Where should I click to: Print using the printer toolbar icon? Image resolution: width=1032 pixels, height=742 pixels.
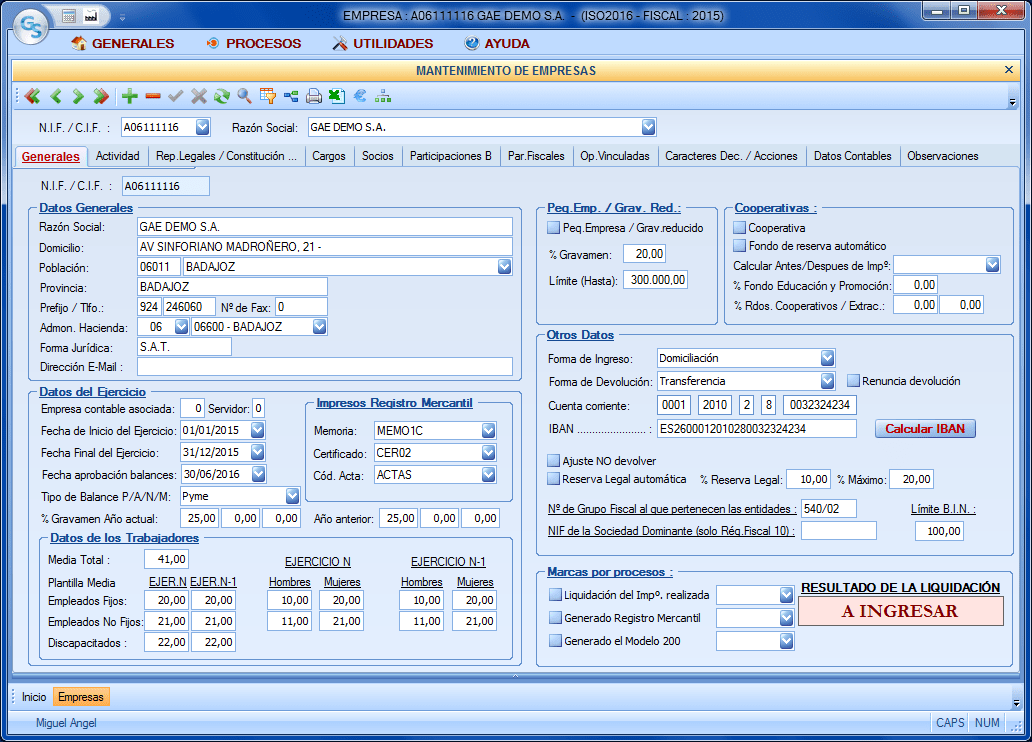click(314, 96)
